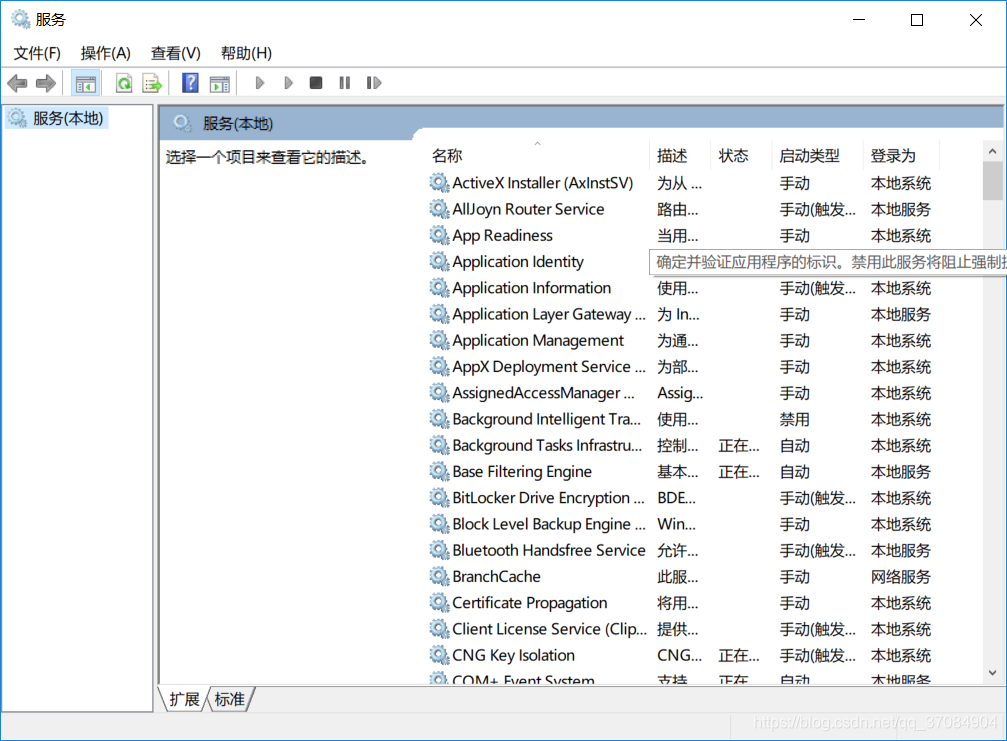Switch to the 标准 tab
The width and height of the screenshot is (1007, 741).
tap(230, 699)
